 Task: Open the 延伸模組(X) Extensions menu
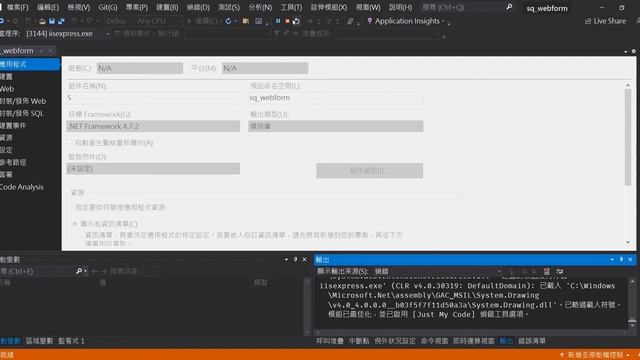[x=329, y=7]
